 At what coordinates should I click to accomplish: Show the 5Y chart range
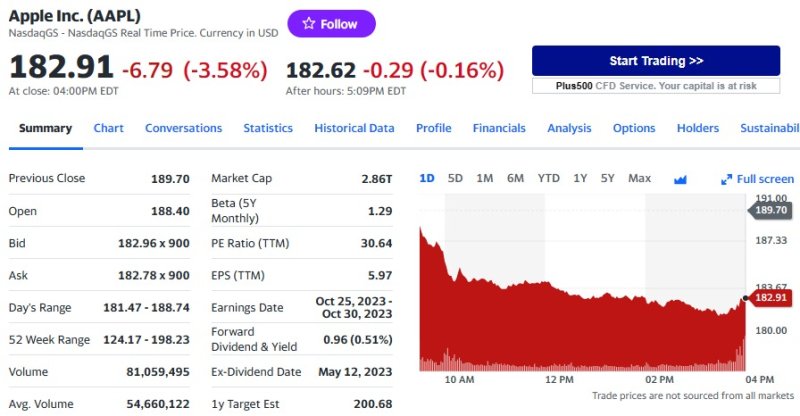click(608, 178)
